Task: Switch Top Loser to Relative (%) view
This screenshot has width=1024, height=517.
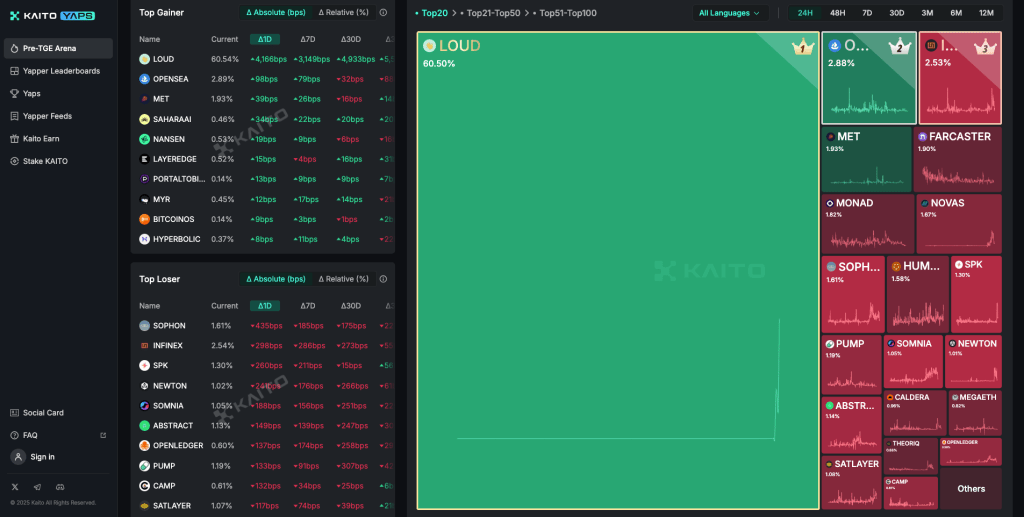Action: coord(343,279)
